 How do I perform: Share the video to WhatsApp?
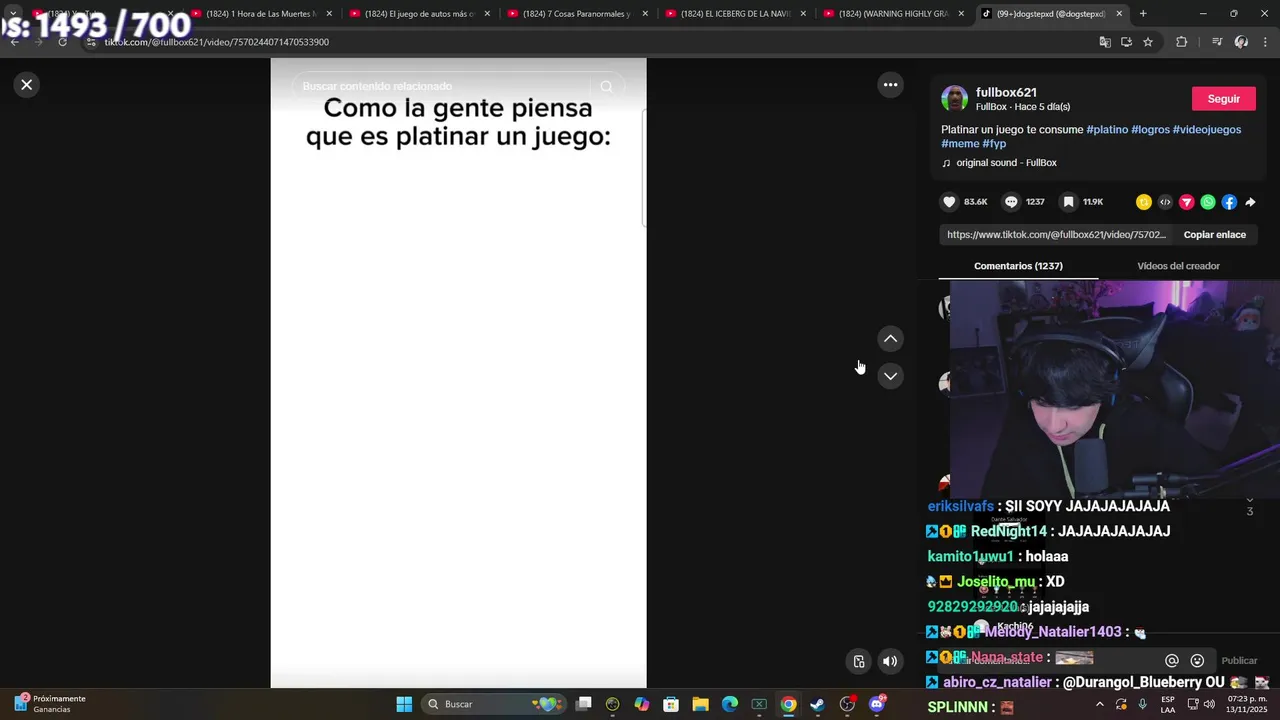(1208, 202)
